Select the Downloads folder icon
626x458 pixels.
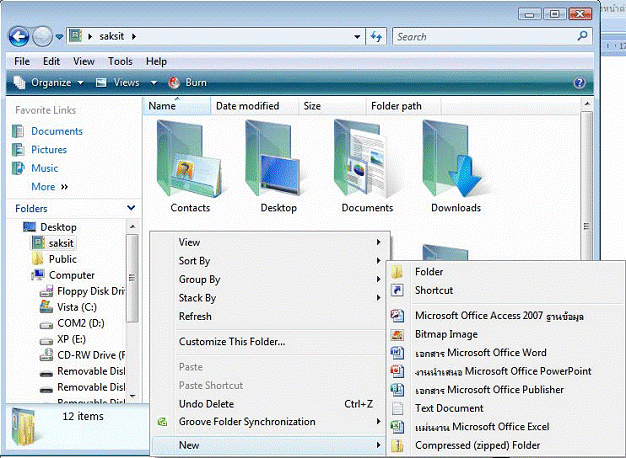click(x=456, y=167)
